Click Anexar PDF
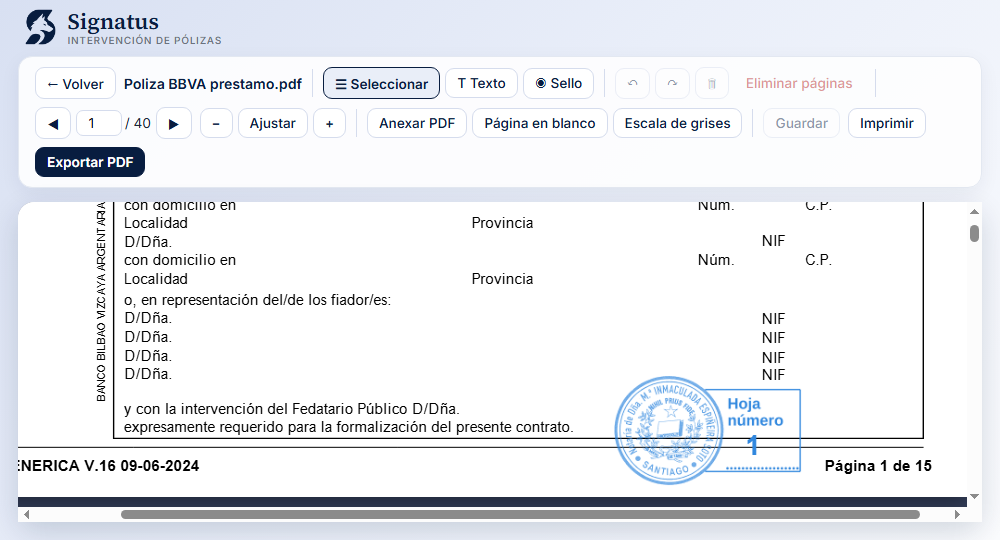 point(417,124)
